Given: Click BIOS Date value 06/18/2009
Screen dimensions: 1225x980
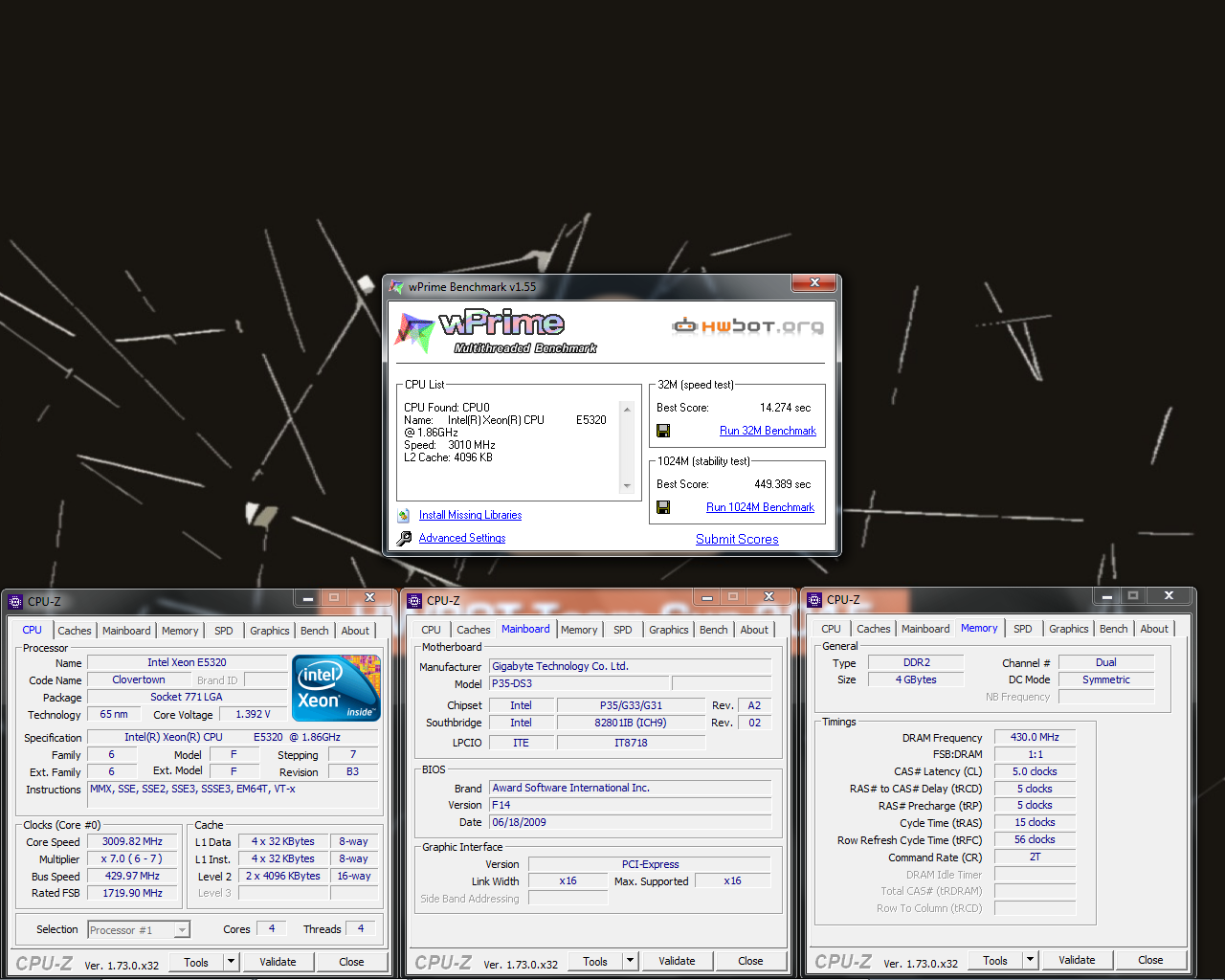Looking at the screenshot, I should [630, 822].
